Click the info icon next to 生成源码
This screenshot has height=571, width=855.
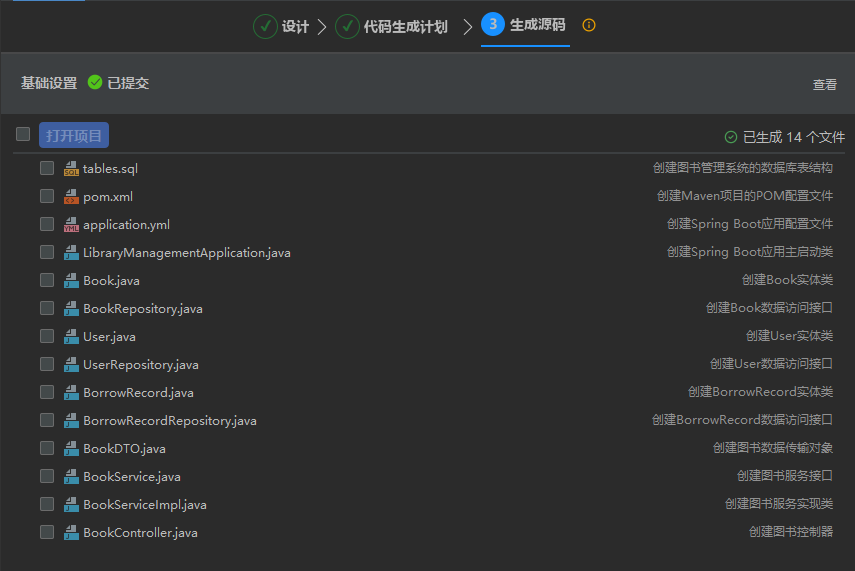589,26
